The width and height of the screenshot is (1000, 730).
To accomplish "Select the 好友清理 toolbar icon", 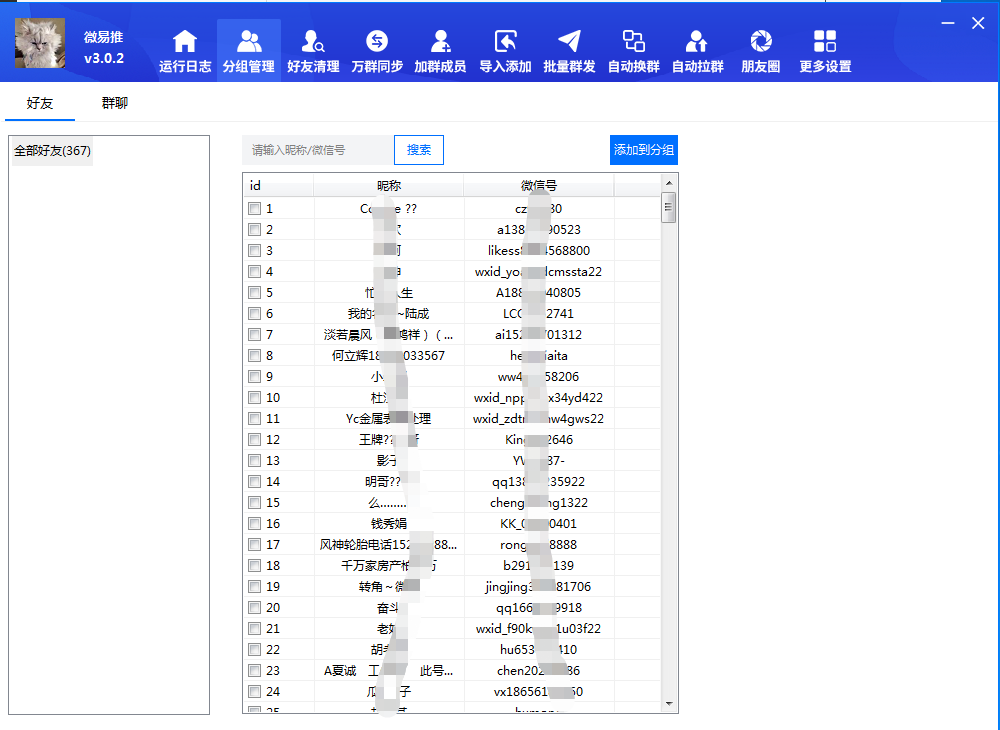I will point(313,42).
